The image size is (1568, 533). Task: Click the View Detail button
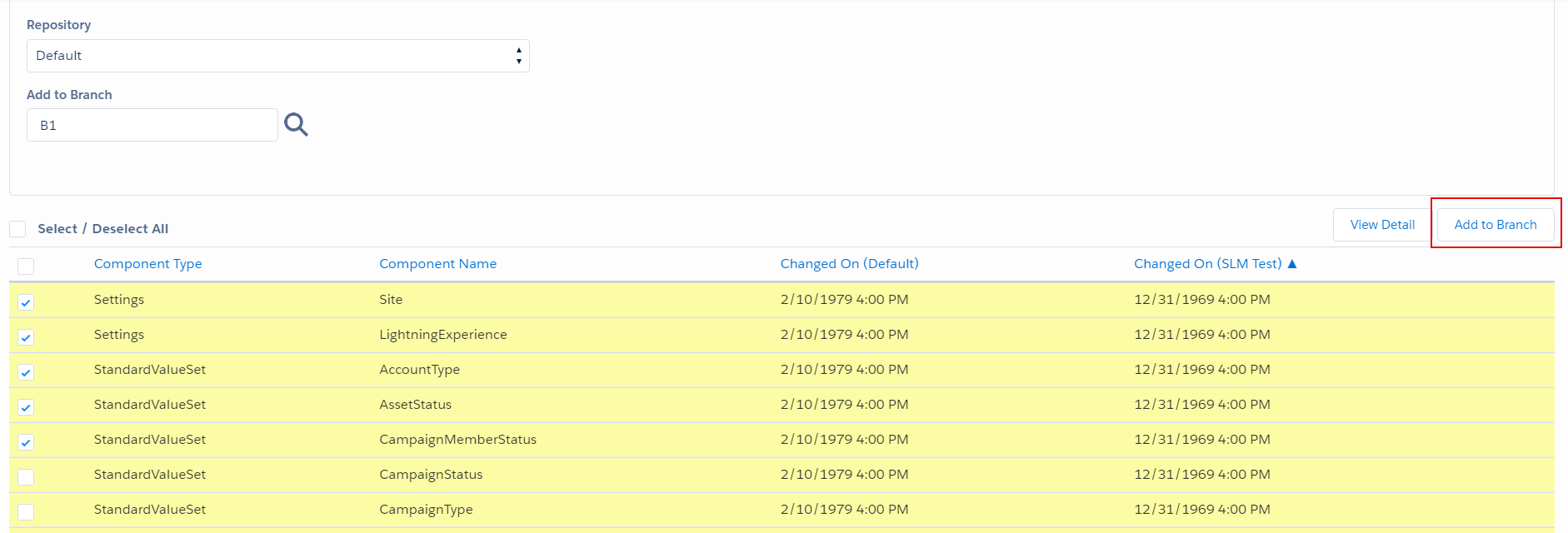(1382, 225)
